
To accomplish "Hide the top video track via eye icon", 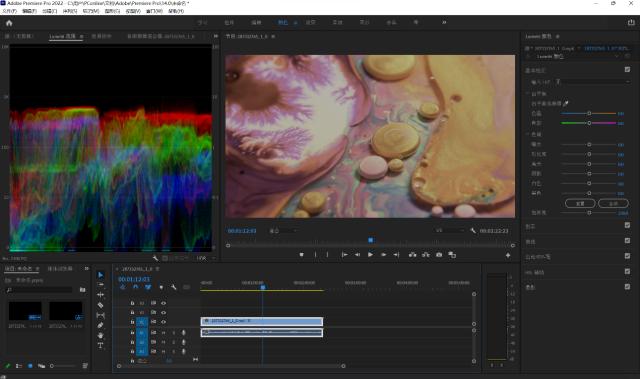I will (163, 303).
